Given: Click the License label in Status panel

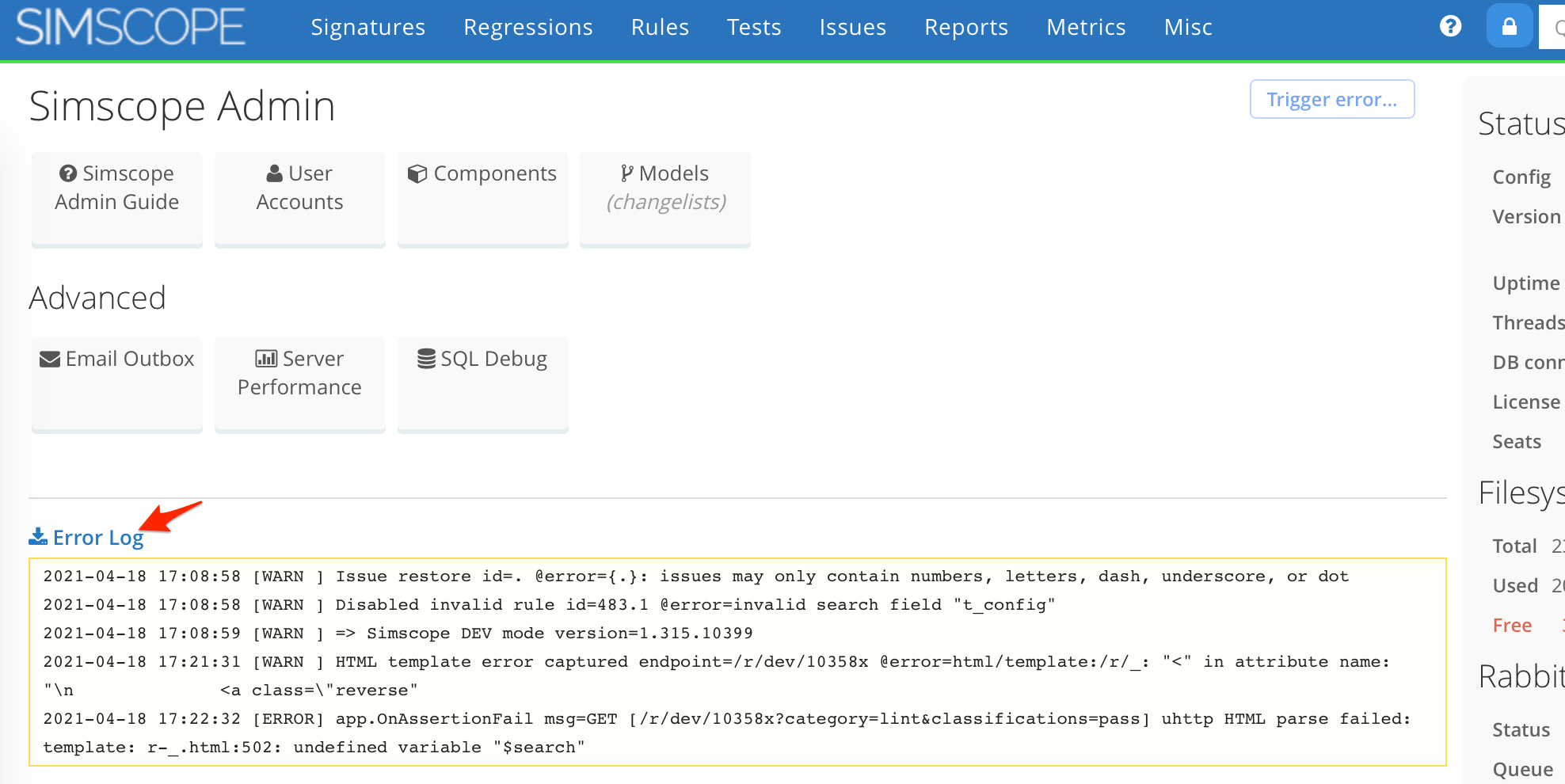Looking at the screenshot, I should tap(1526, 402).
